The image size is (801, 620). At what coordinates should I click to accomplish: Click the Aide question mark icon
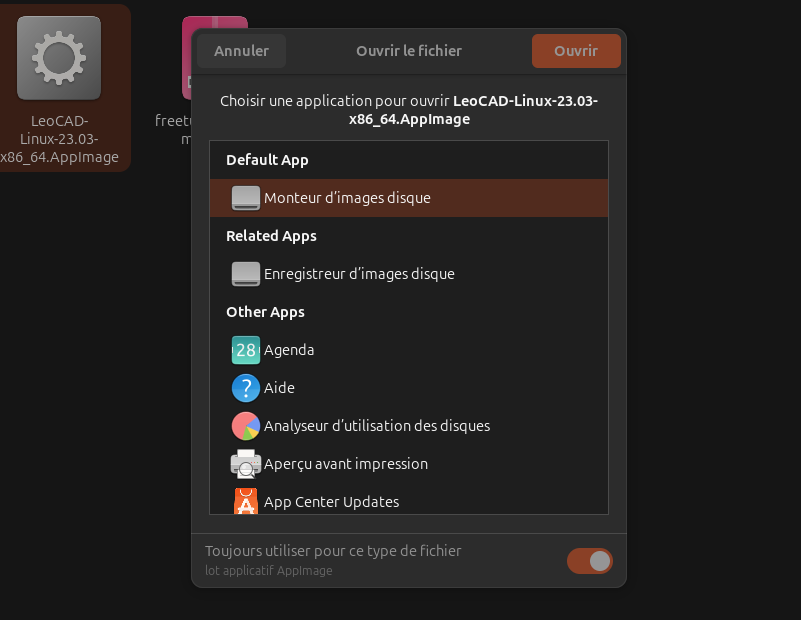246,388
